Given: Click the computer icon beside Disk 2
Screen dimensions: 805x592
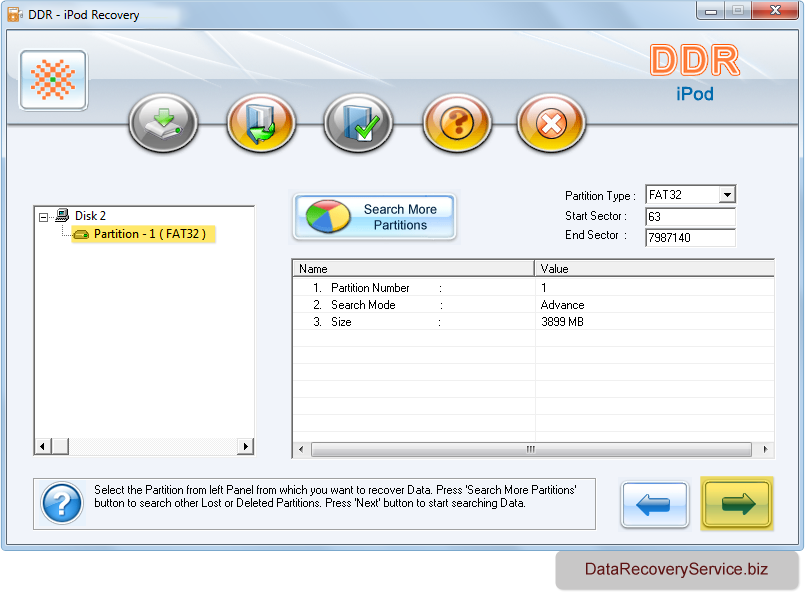Looking at the screenshot, I should click(62, 215).
